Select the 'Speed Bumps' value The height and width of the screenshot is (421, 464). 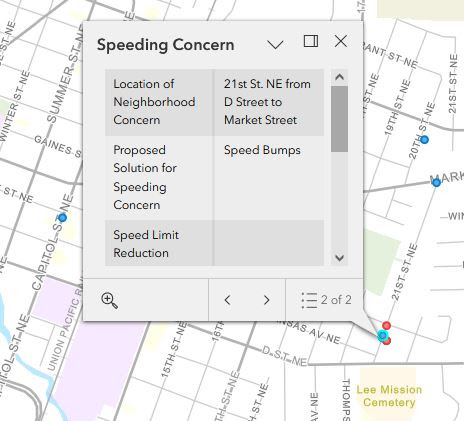click(x=262, y=150)
